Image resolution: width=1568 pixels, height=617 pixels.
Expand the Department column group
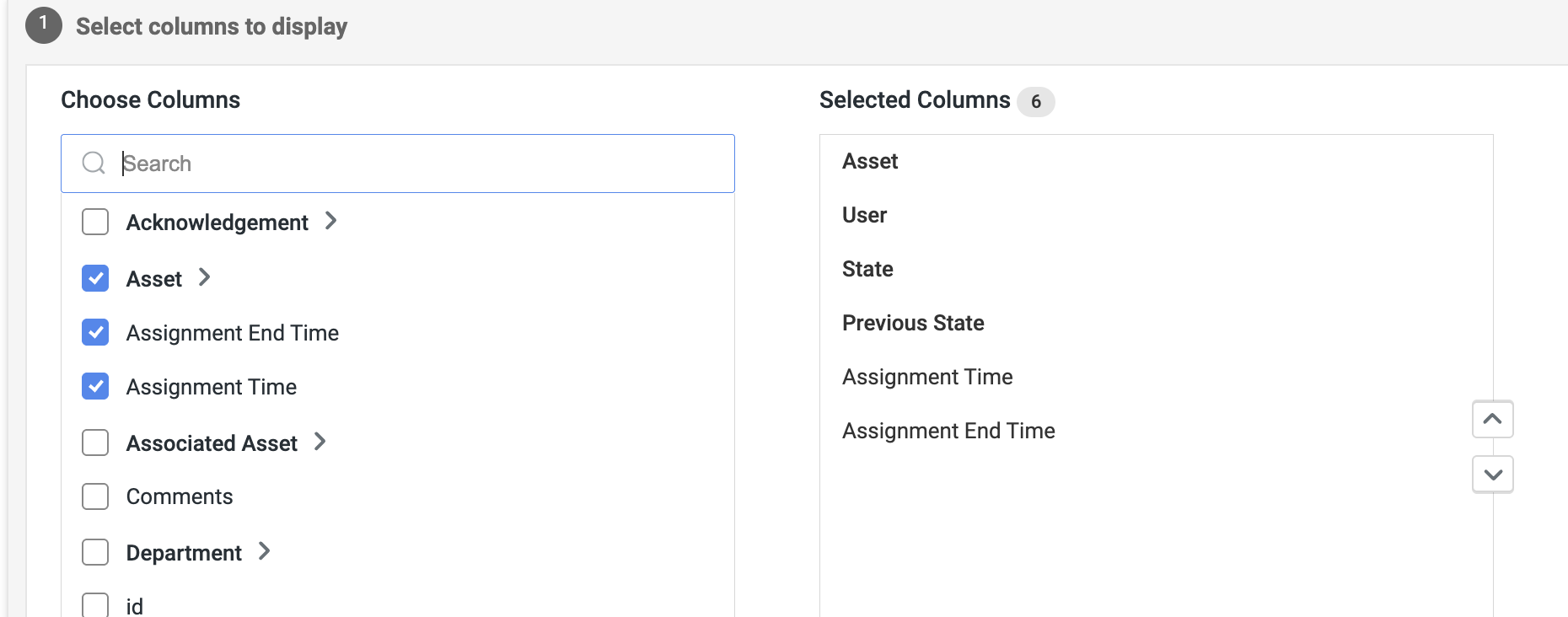(264, 551)
